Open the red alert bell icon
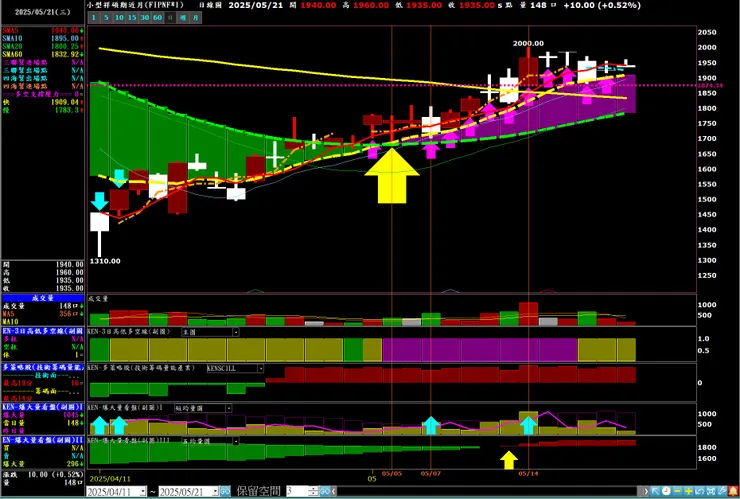Image resolution: width=740 pixels, height=499 pixels. [733, 491]
